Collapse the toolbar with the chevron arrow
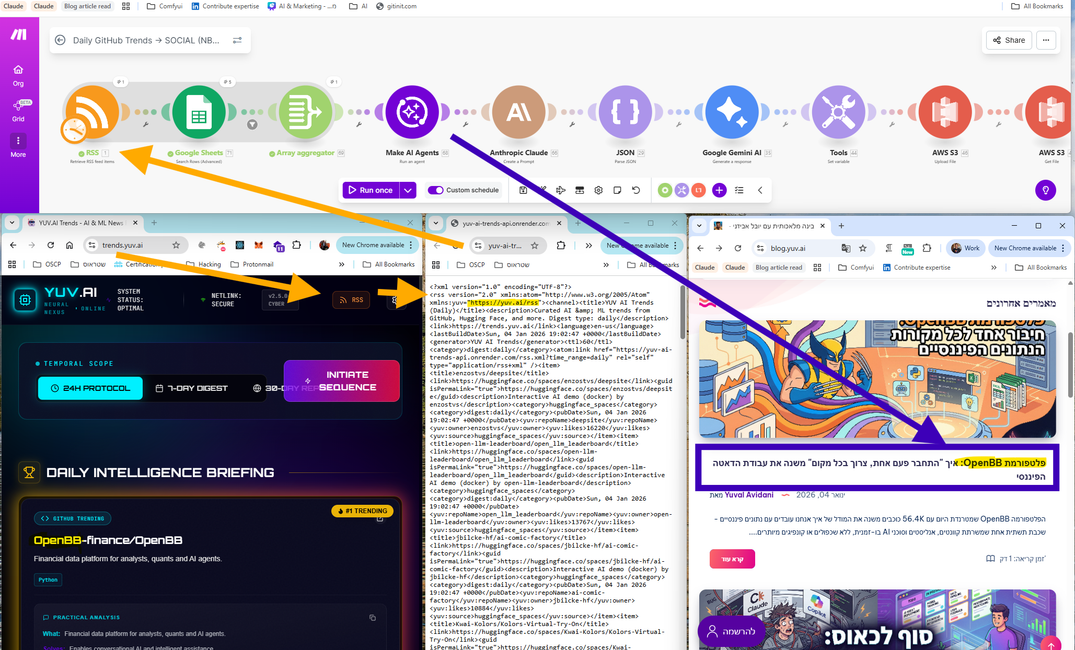This screenshot has height=650, width=1075. click(x=760, y=190)
